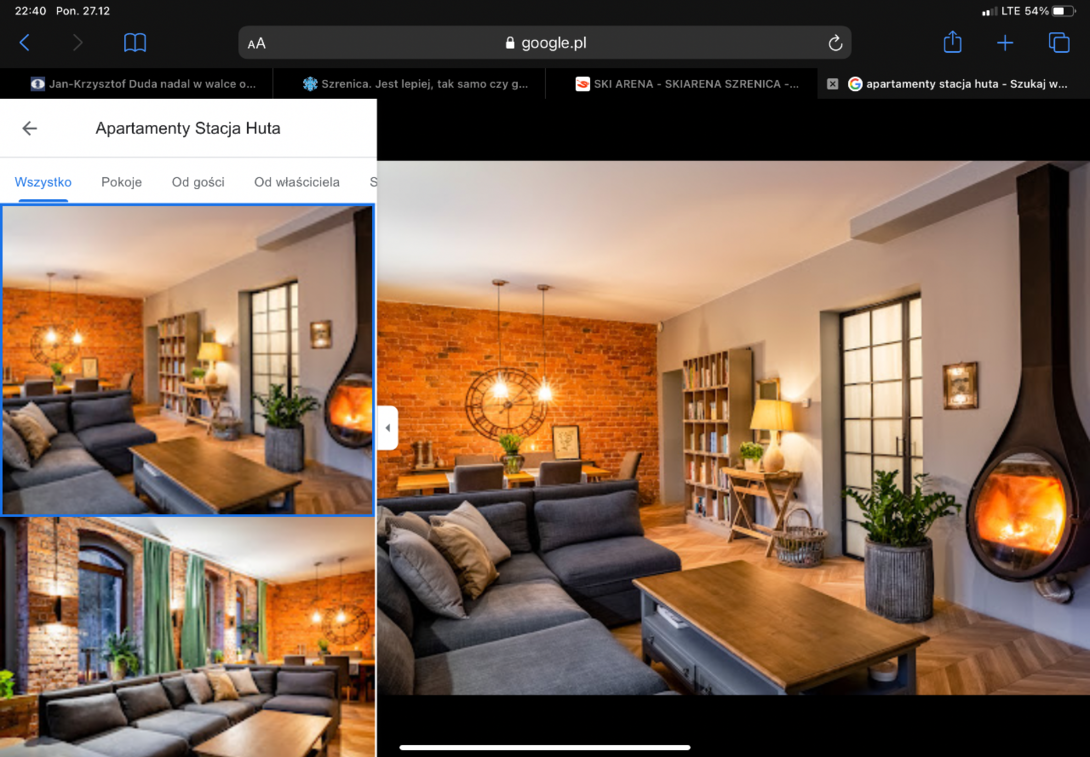Open the fireplace living room thumbnail
The width and height of the screenshot is (1090, 757).
pyautogui.click(x=188, y=360)
